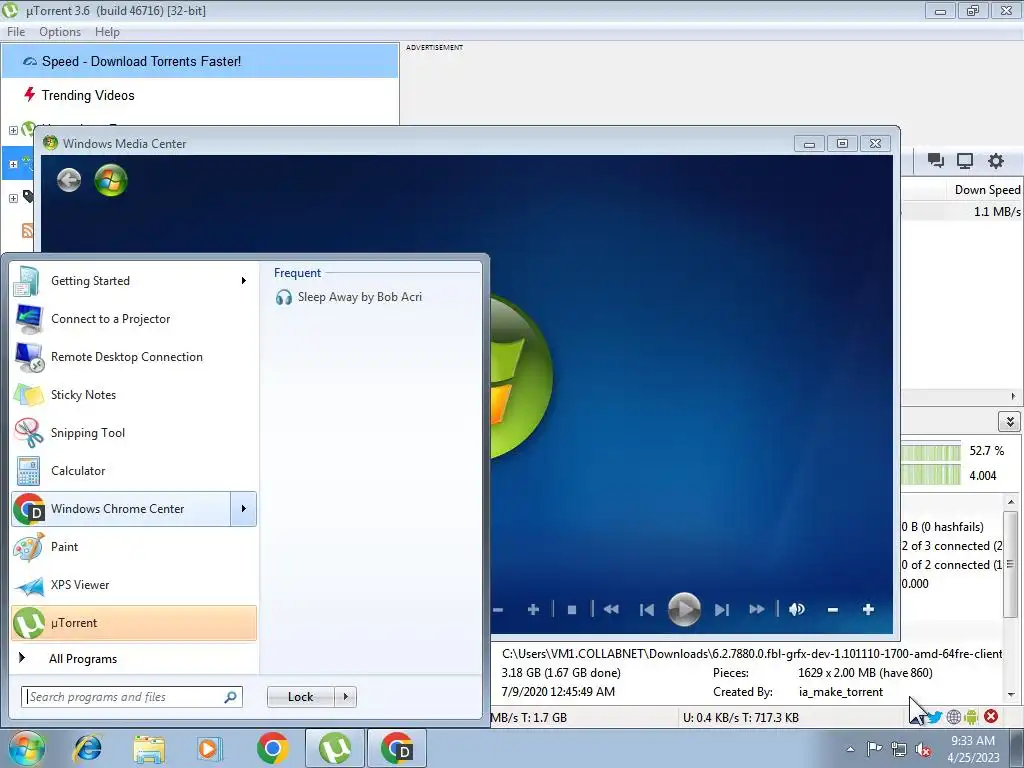This screenshot has width=1024, height=768.
Task: Select Trending Videos in µTorrent sidebar
Action: [200, 95]
